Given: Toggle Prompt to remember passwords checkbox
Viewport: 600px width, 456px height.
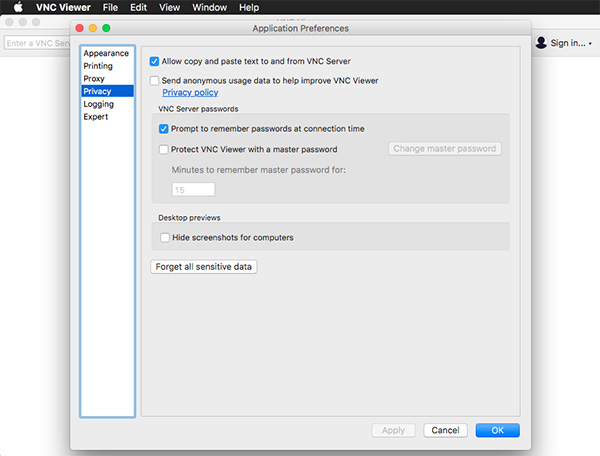Looking at the screenshot, I should (x=163, y=129).
